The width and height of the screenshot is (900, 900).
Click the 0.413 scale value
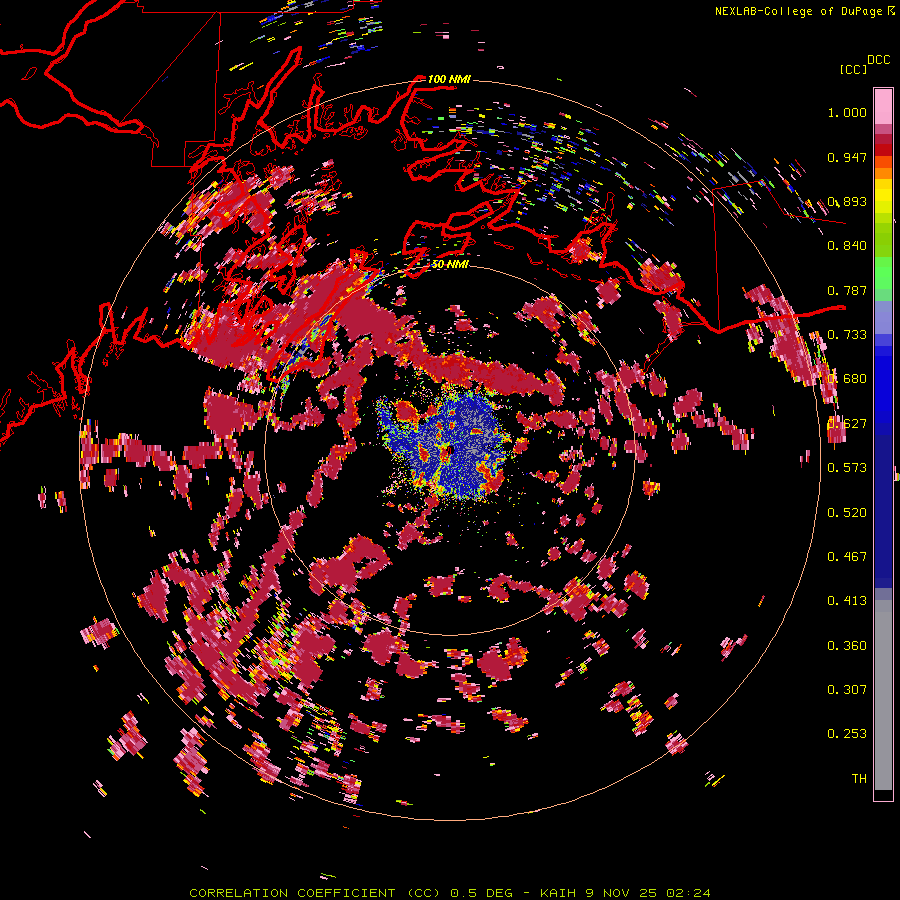click(x=847, y=601)
